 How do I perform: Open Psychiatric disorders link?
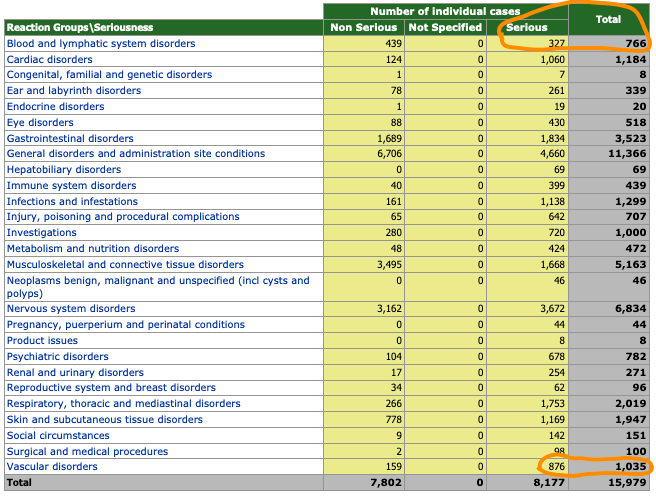(x=57, y=356)
